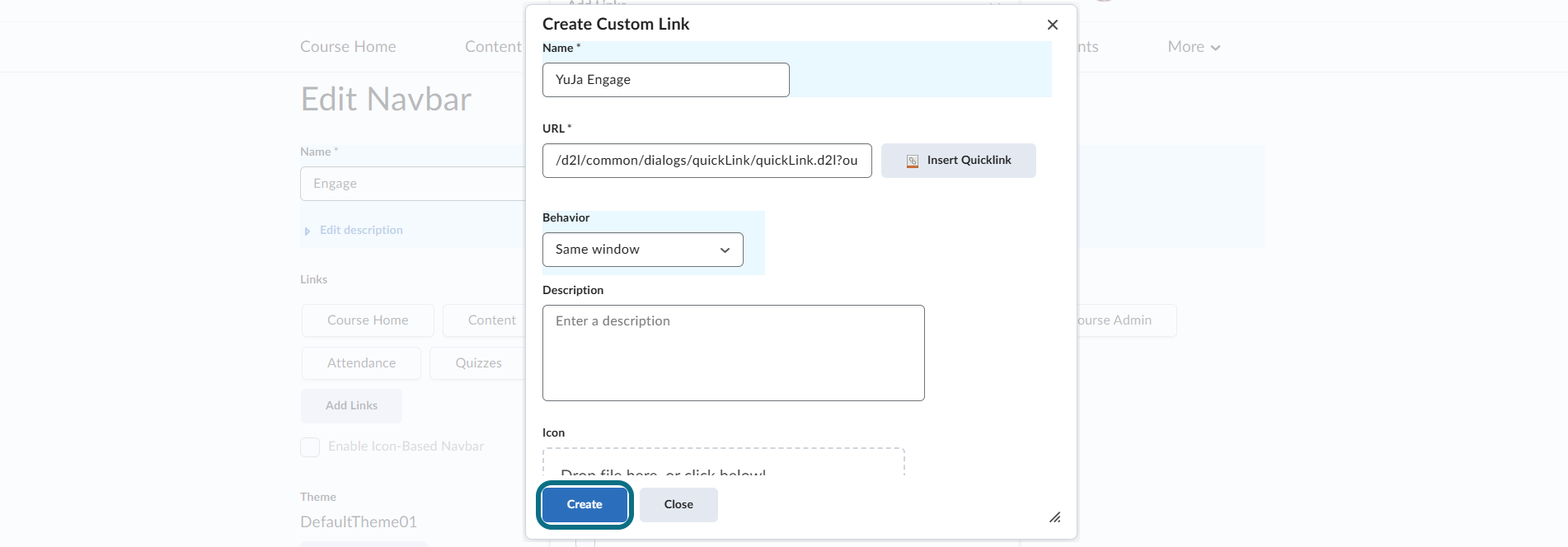Select the Course Admin link chip

click(x=1126, y=320)
